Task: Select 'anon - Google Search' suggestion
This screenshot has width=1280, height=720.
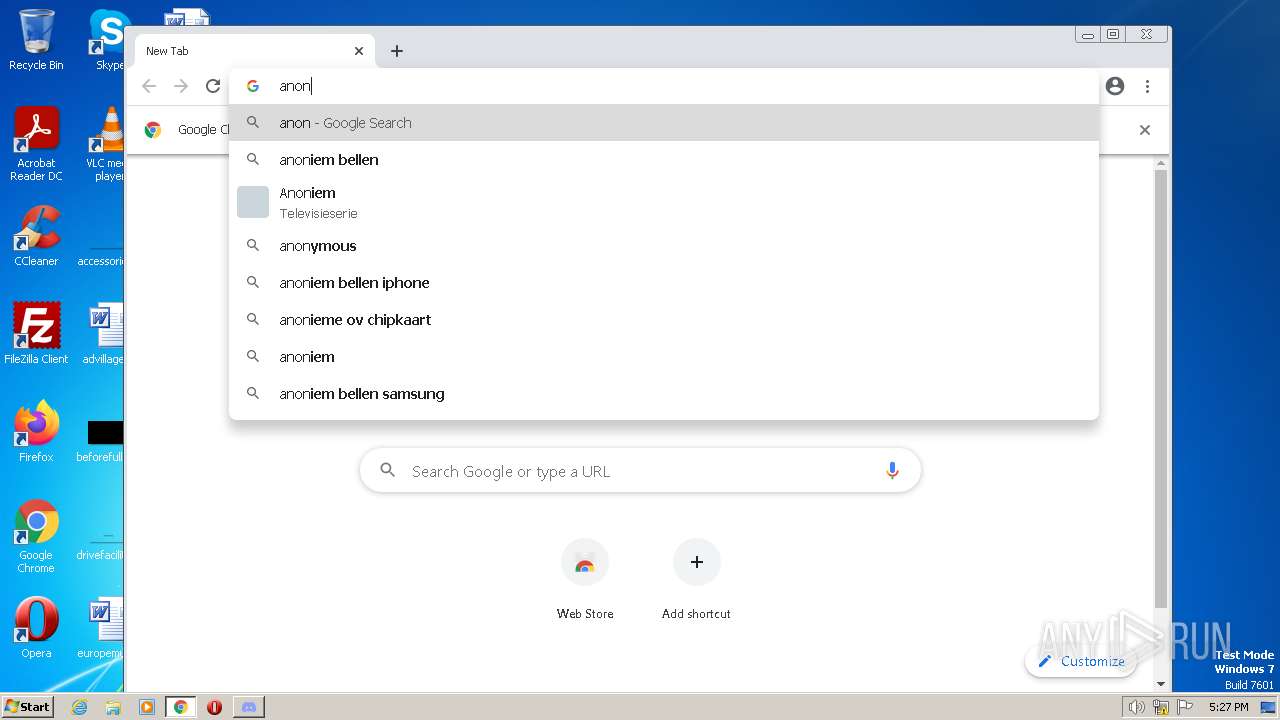Action: [664, 123]
